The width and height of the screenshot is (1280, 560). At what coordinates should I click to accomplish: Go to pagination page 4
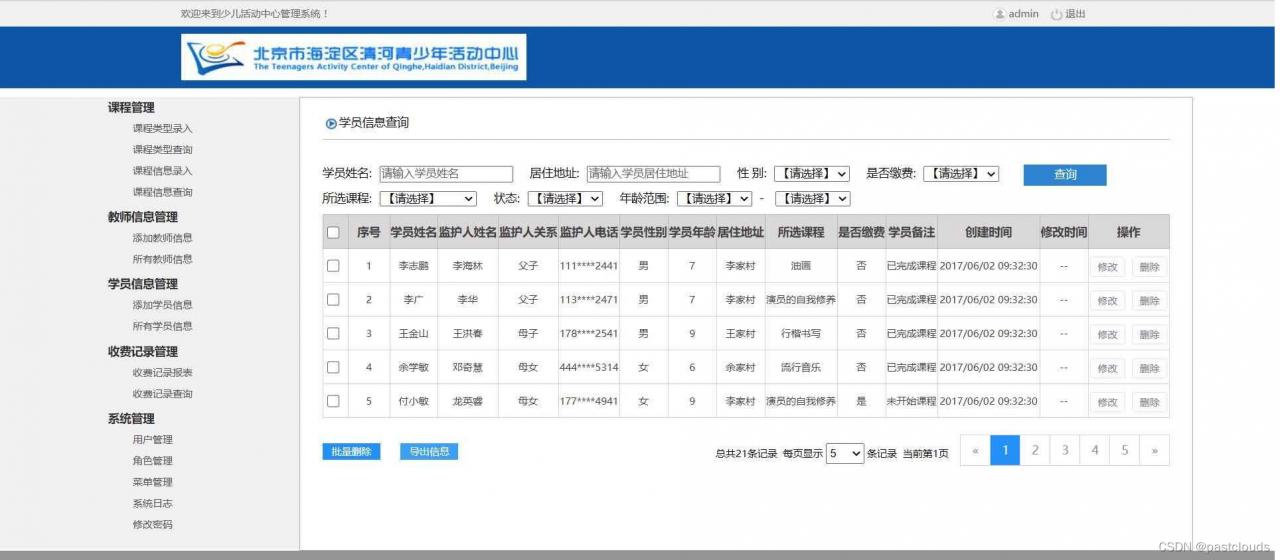1095,450
